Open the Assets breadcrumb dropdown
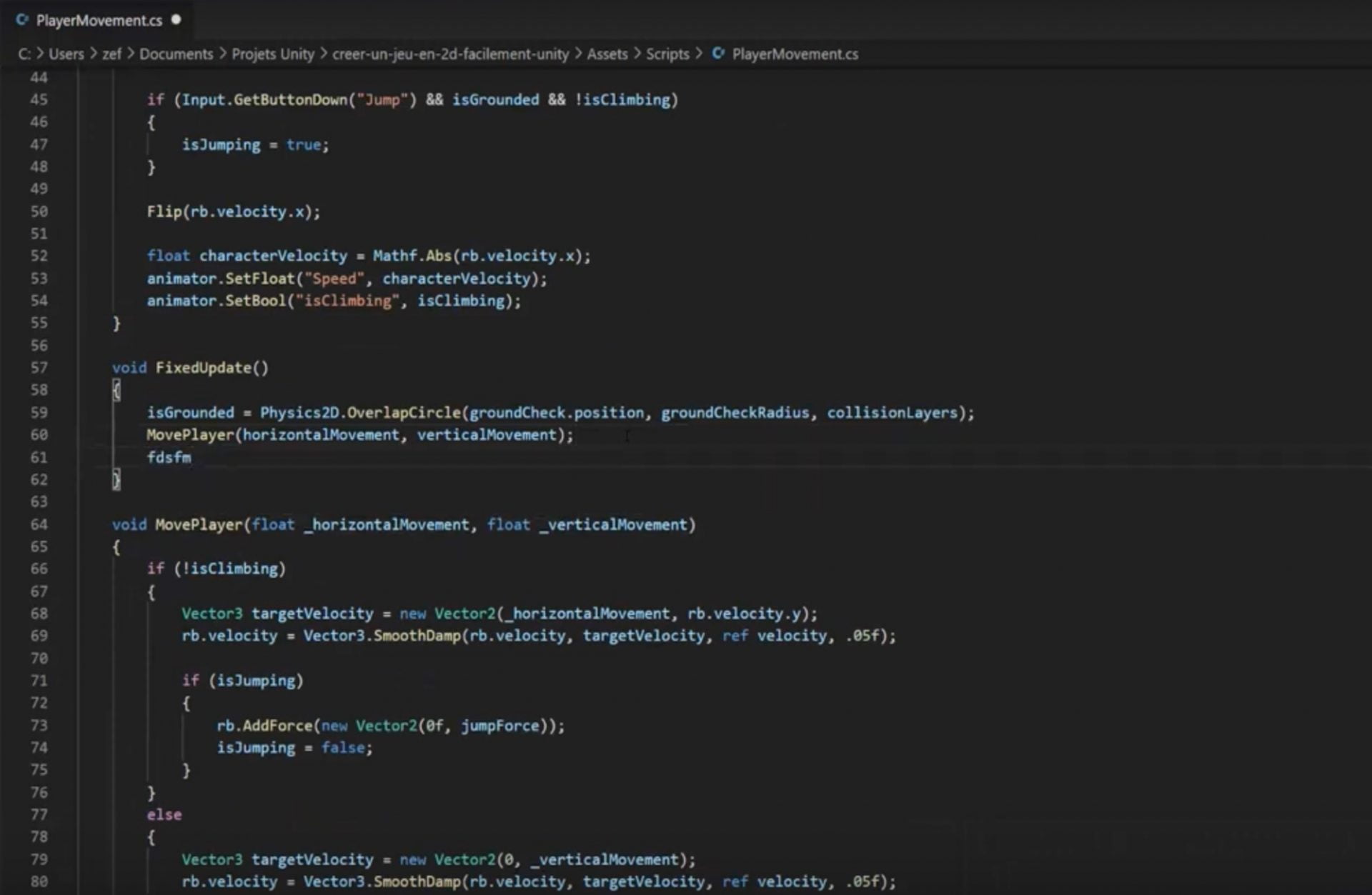 607,54
